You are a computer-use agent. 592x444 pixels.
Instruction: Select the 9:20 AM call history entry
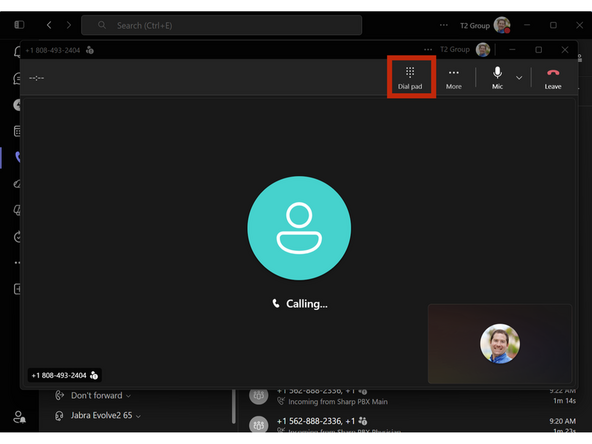pos(412,424)
